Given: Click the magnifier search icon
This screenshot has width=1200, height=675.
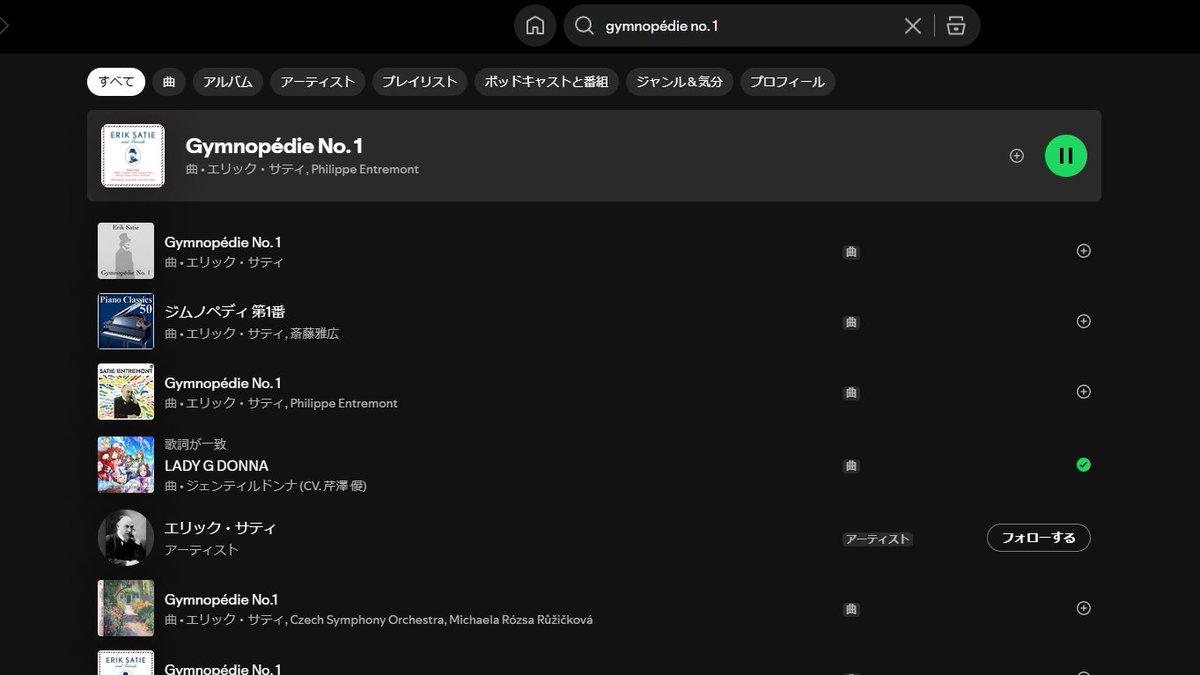Looking at the screenshot, I should coord(584,26).
